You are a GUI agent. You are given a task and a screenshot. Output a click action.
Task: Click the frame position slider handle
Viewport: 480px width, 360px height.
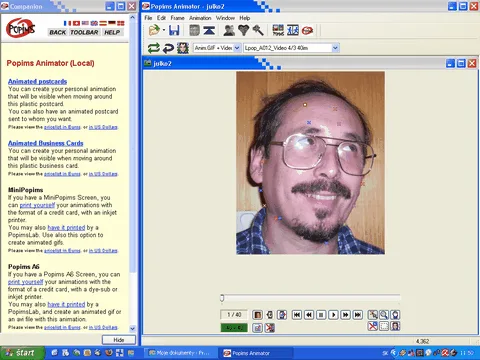coord(222,298)
